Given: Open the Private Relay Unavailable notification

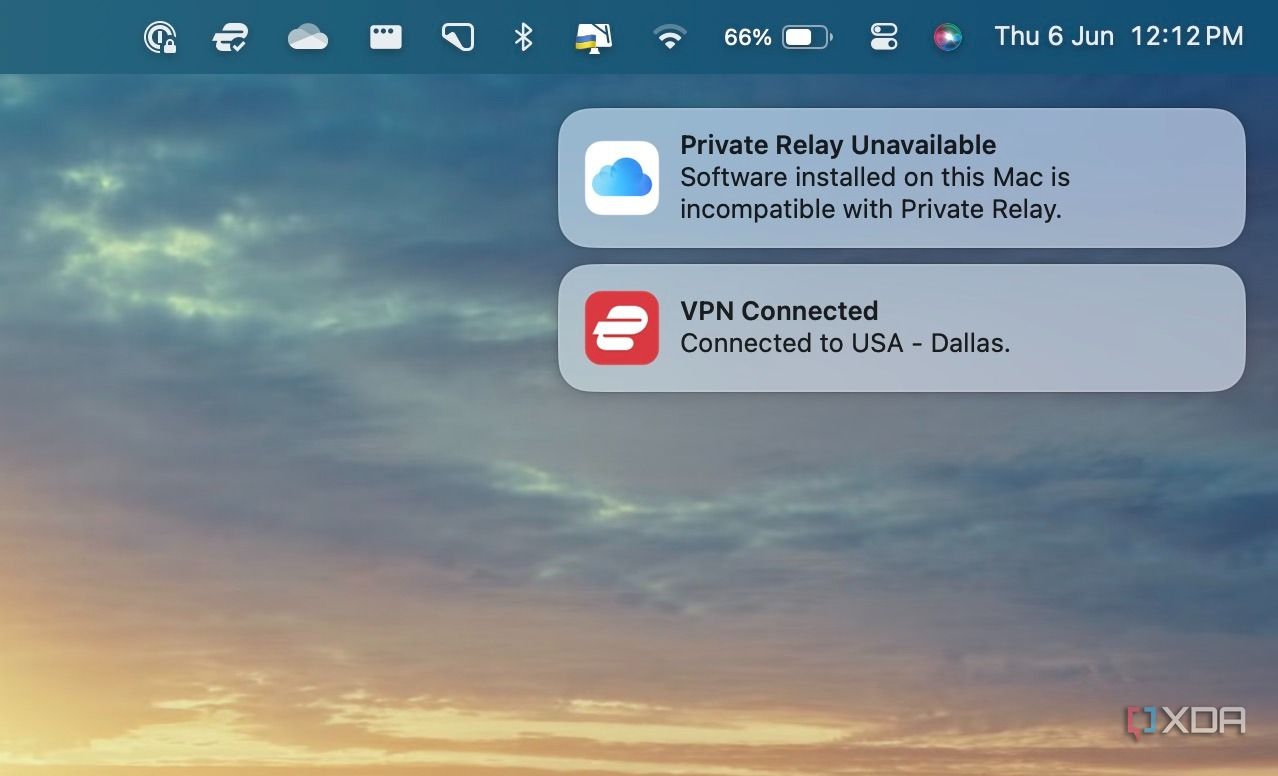Looking at the screenshot, I should (900, 177).
